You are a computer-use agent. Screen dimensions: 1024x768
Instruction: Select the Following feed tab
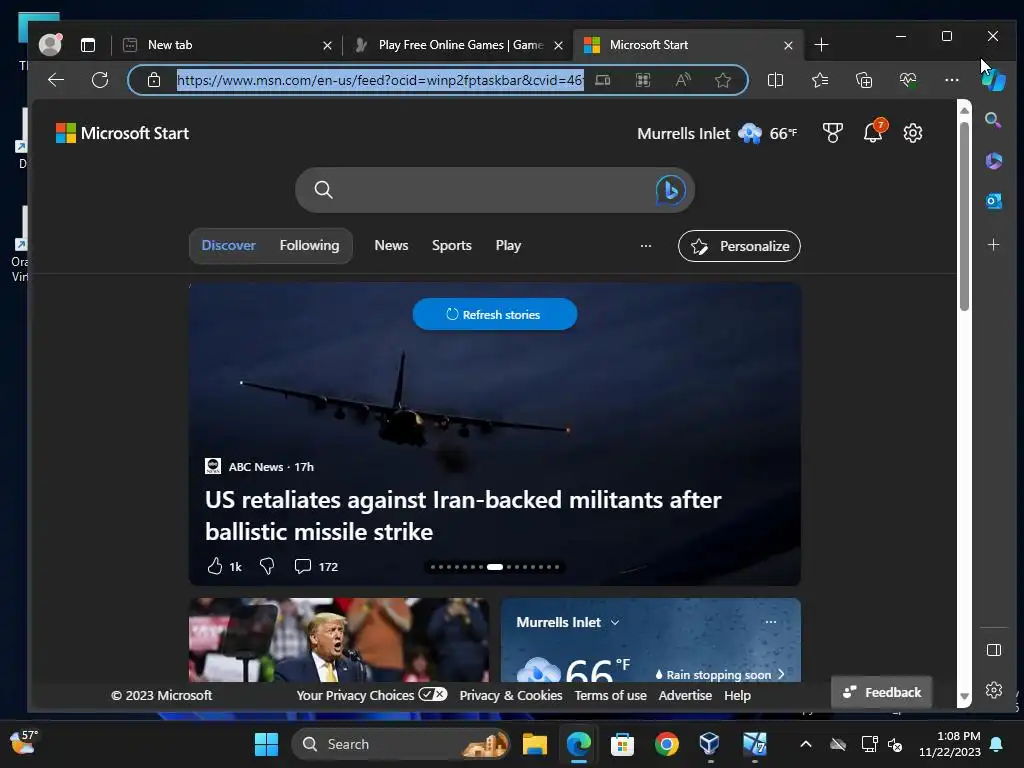309,246
